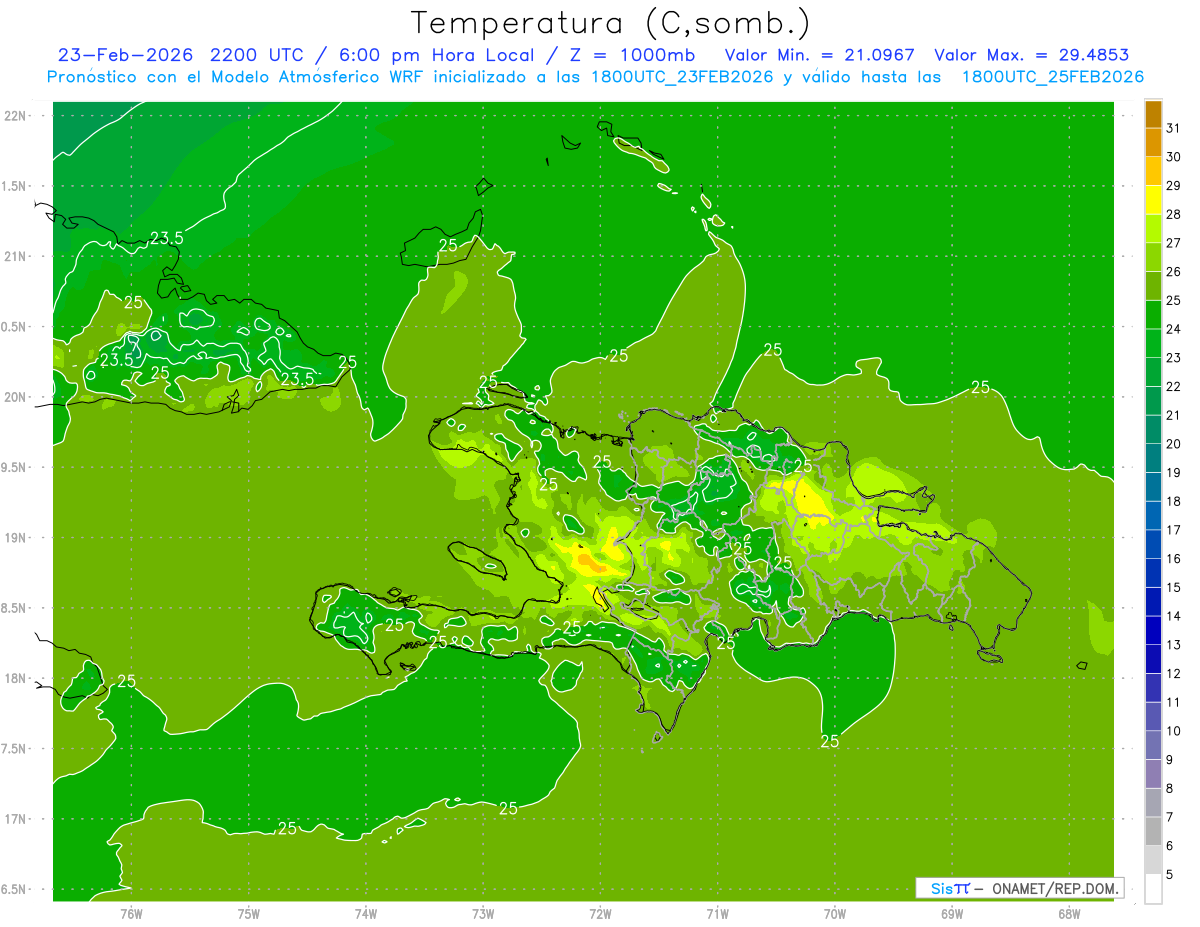Screen dimensions: 1200x927
Task: Click the "74W" longitude axis label
Action: 366,914
